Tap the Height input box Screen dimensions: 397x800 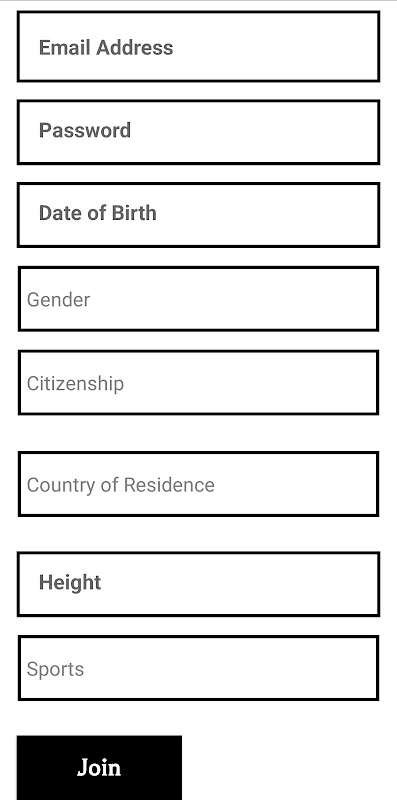pyautogui.click(x=198, y=584)
